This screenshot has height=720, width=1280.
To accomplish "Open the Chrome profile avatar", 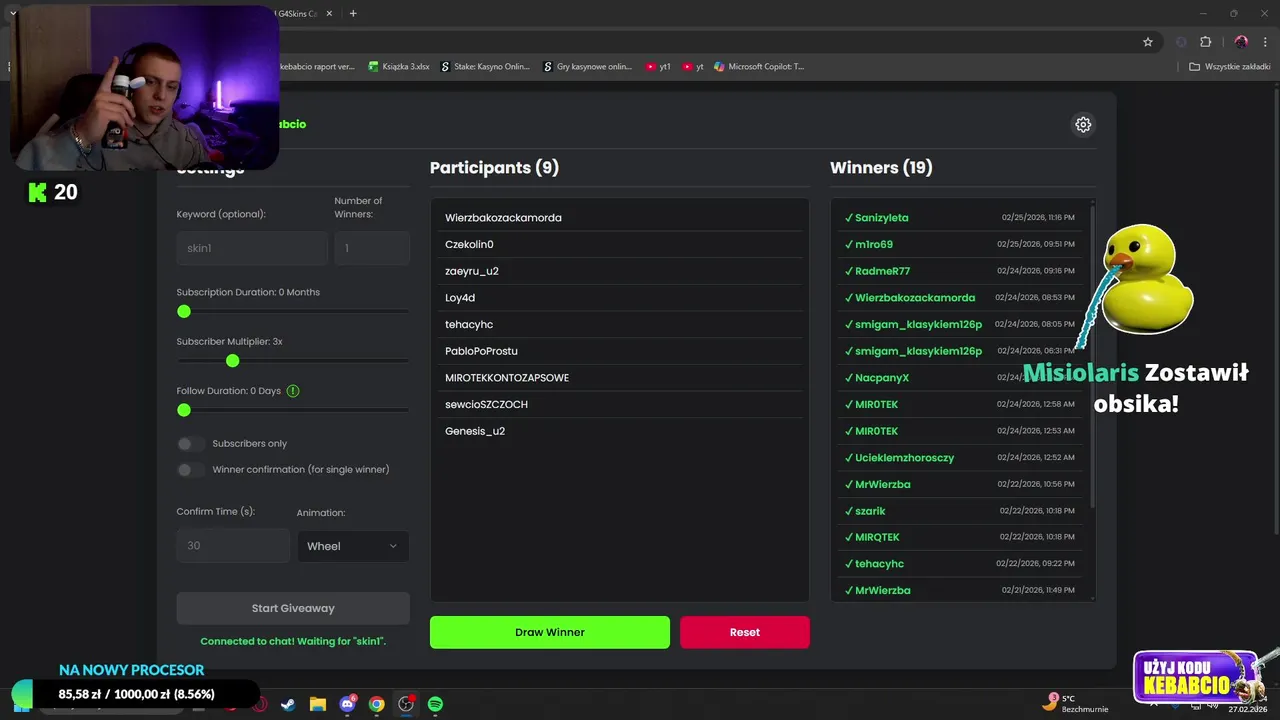I will point(1241,42).
